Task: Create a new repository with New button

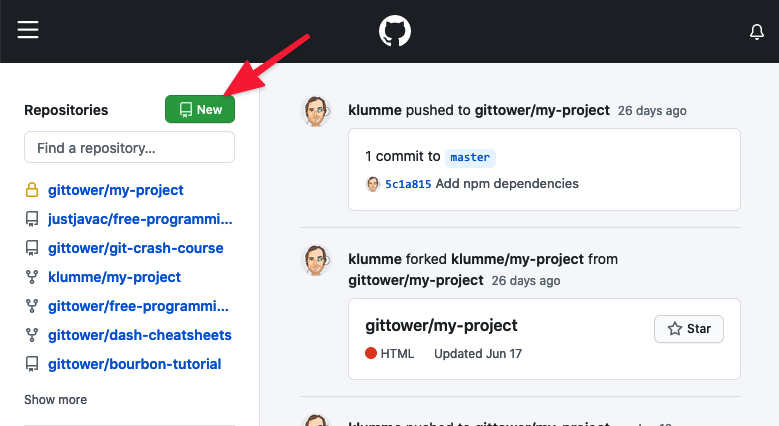Action: point(200,110)
